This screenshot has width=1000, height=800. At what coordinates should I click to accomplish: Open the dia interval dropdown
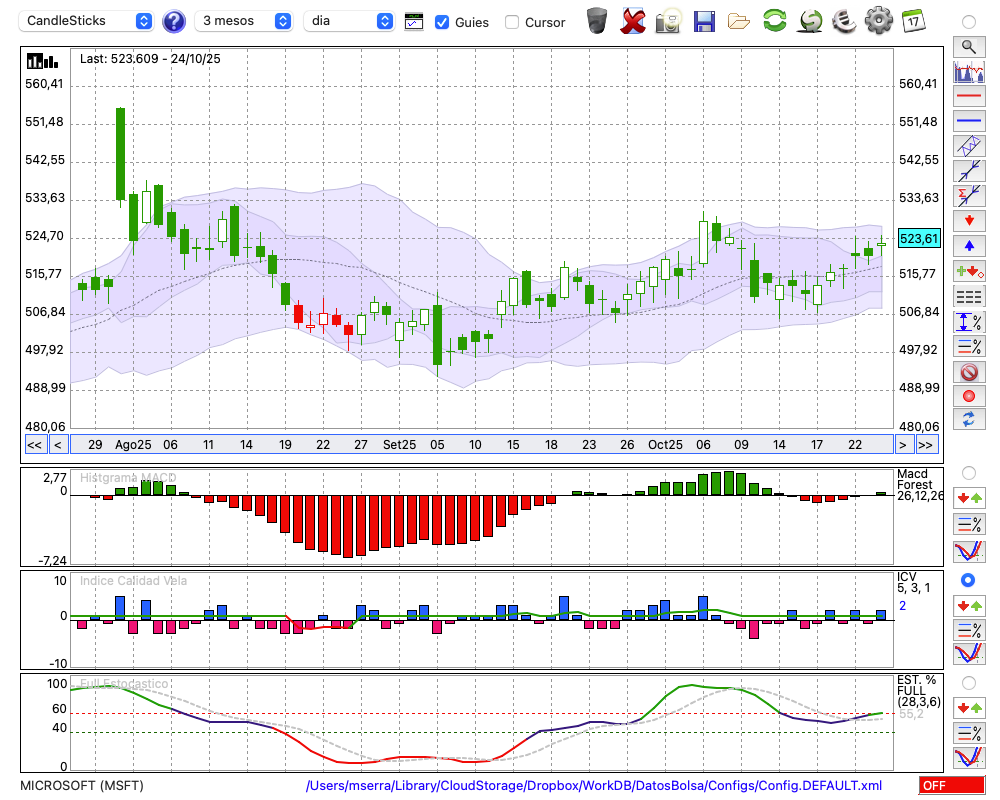[x=350, y=21]
